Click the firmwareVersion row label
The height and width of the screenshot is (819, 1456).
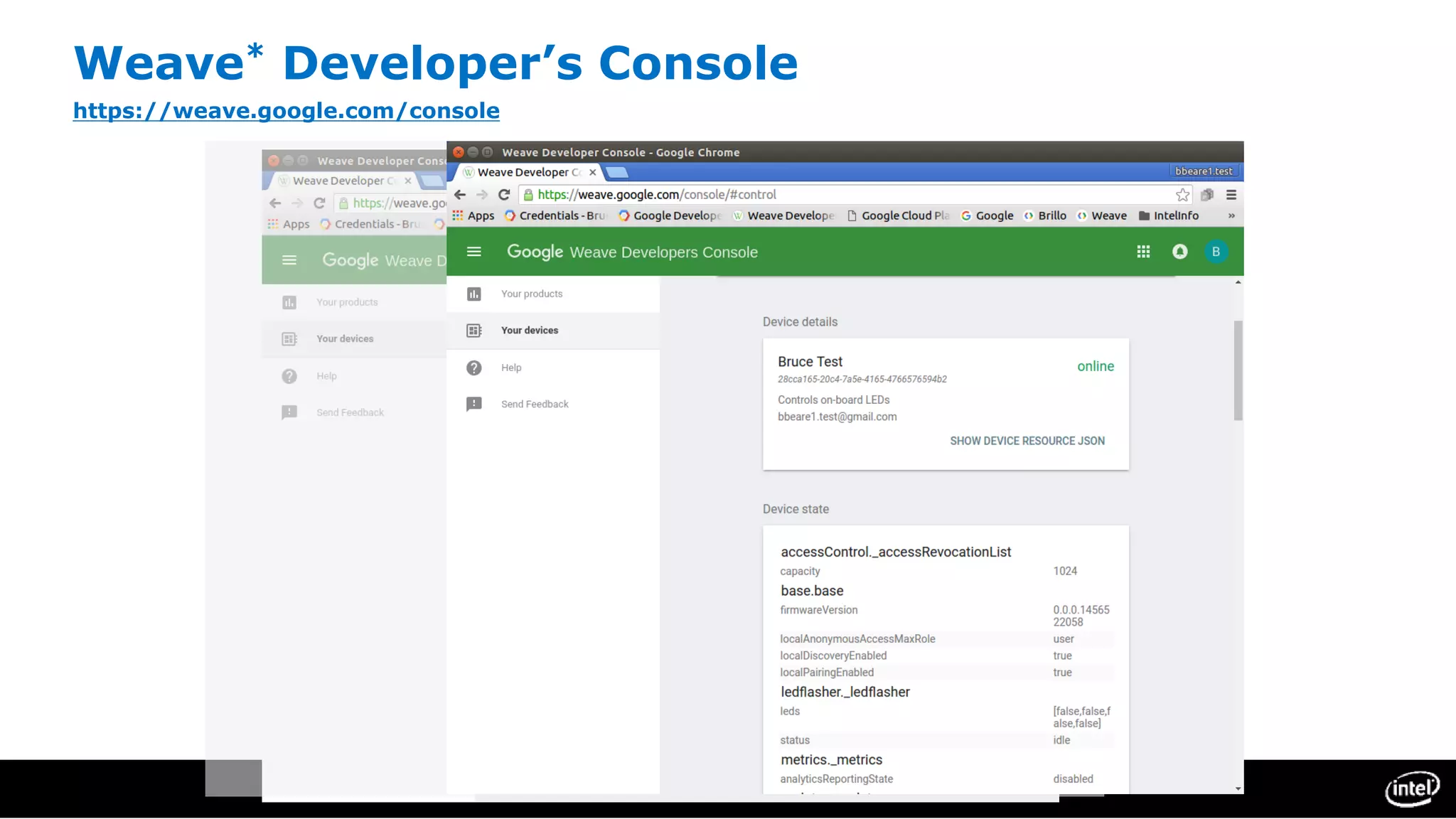tap(818, 610)
